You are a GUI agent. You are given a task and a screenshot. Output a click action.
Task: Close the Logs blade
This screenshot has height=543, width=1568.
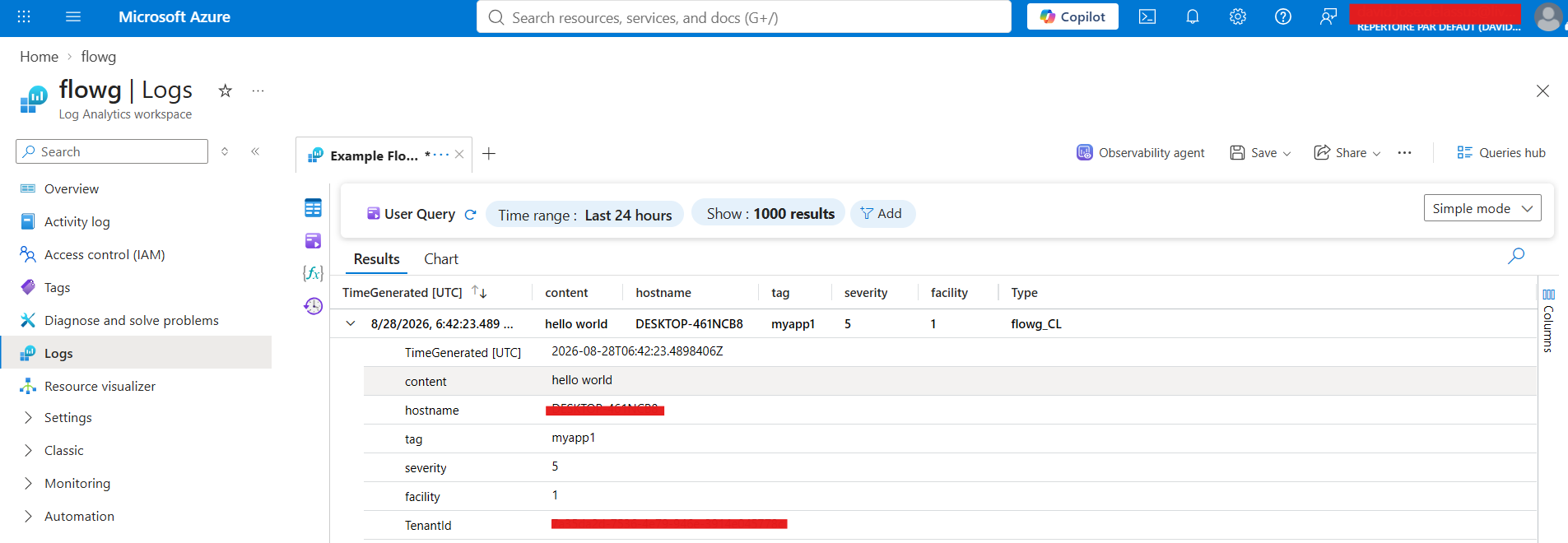pos(1542,91)
